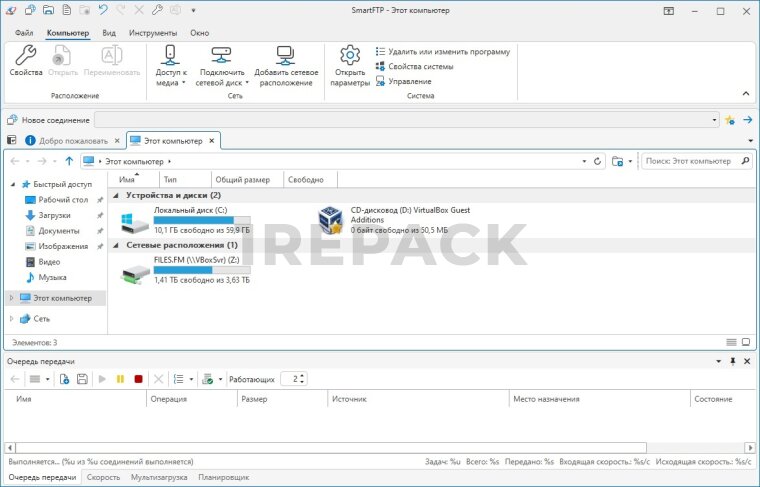Pin the Очередь передачи panel
The width and height of the screenshot is (760, 487).
tap(732, 361)
